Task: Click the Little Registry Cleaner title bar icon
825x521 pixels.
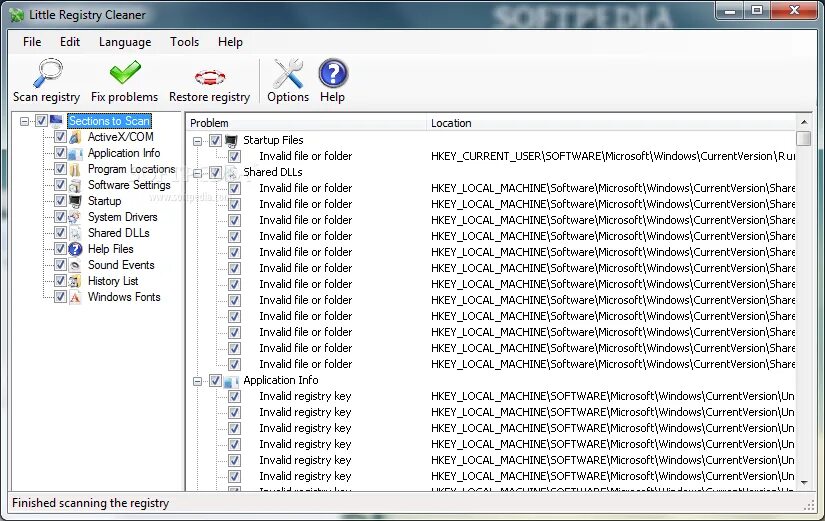Action: pyautogui.click(x=17, y=15)
